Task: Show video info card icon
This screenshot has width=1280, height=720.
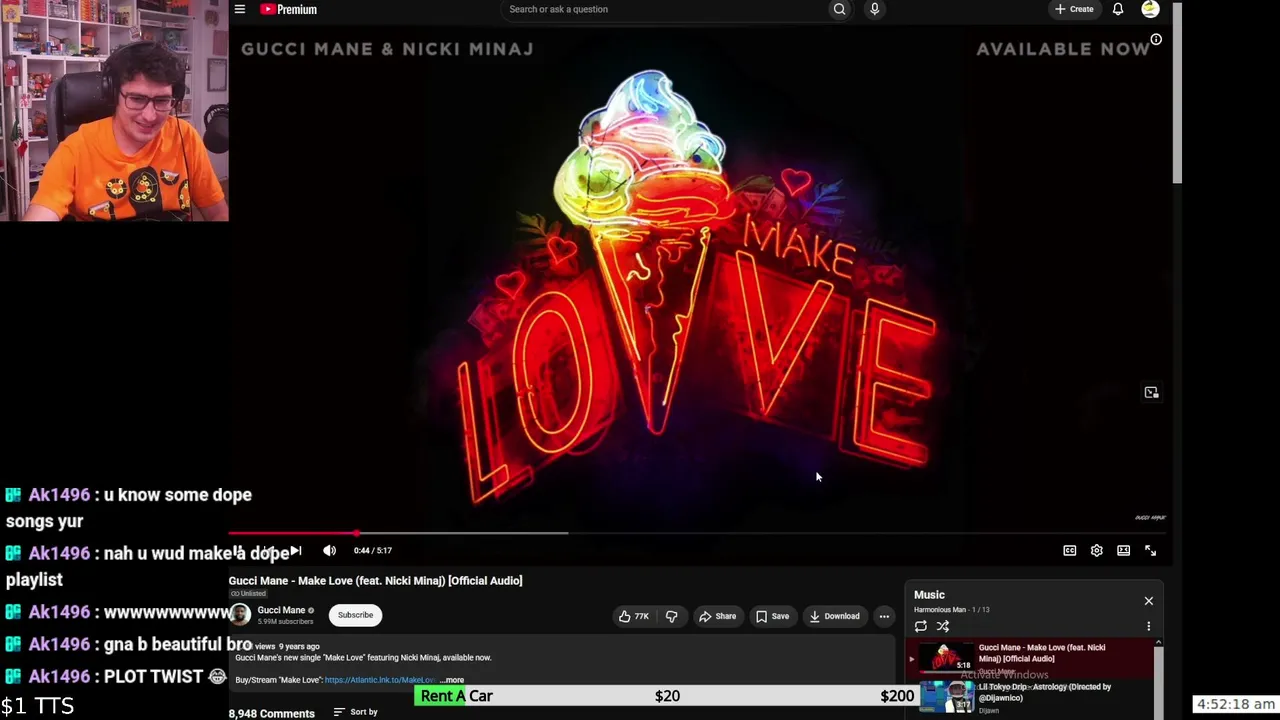Action: click(1156, 40)
